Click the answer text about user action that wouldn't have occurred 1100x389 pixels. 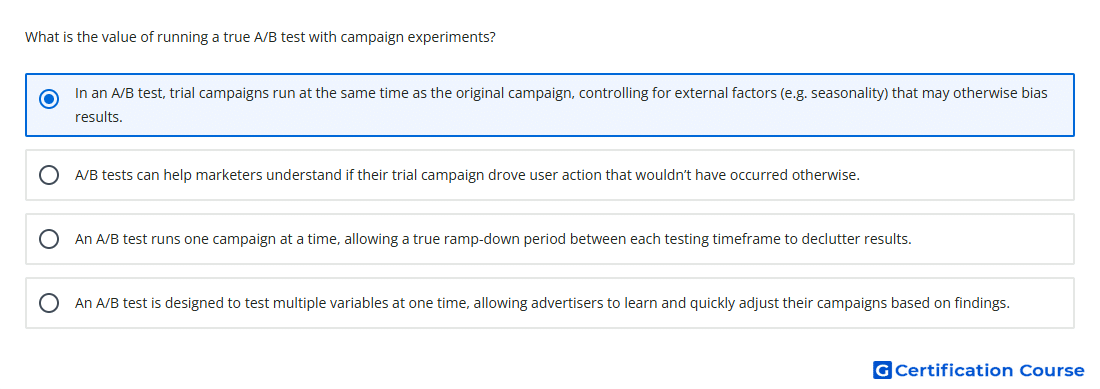[467, 175]
